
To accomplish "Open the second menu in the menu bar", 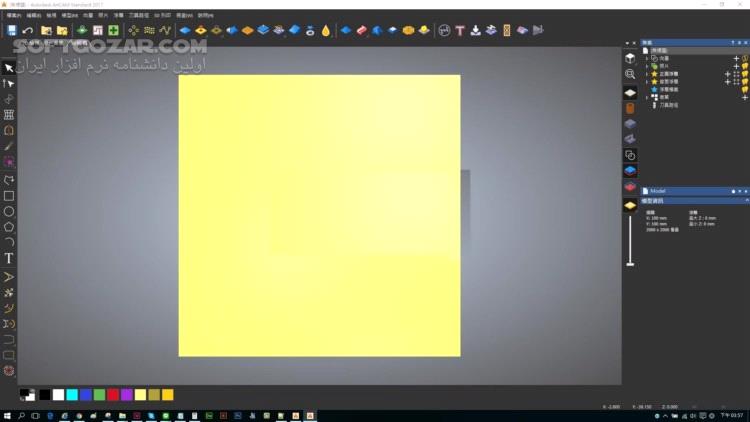I will point(33,15).
